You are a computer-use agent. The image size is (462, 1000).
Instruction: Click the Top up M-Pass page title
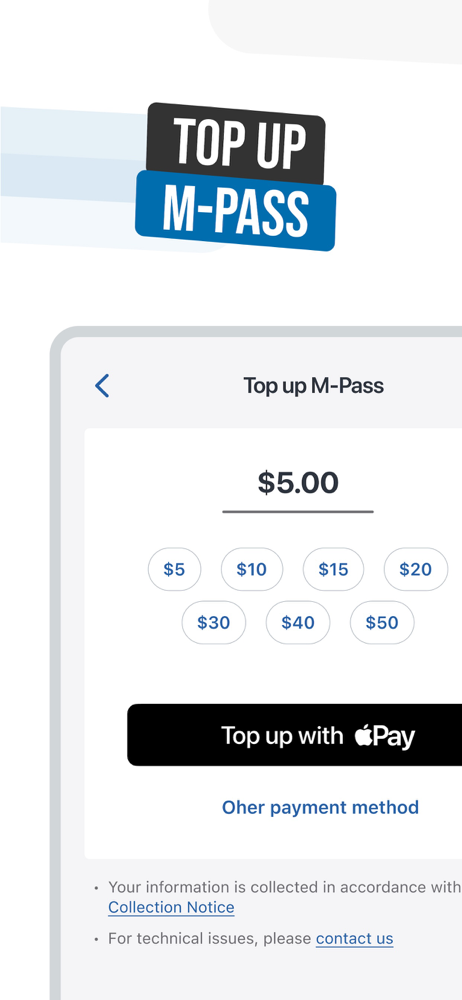(x=313, y=386)
